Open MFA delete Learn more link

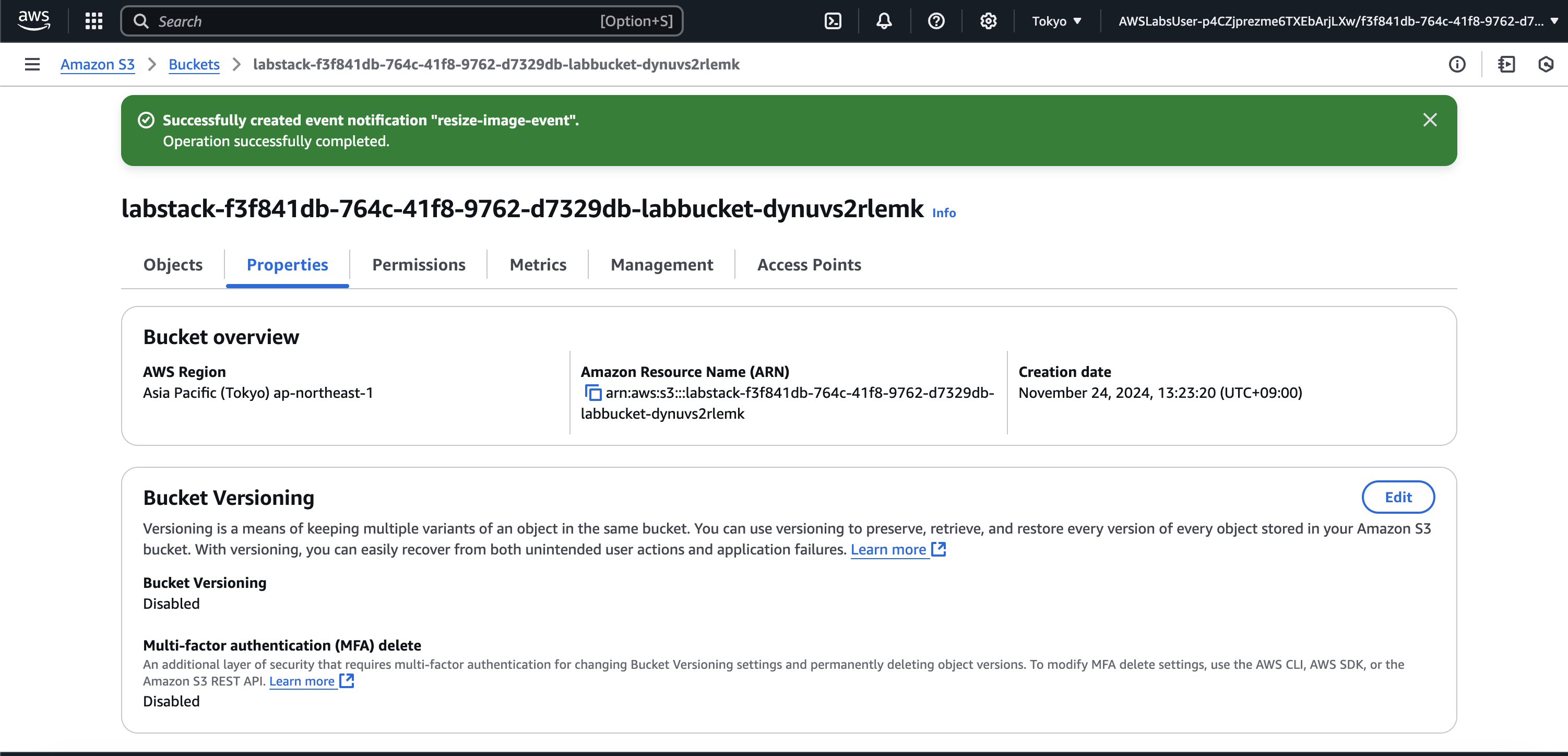click(311, 681)
